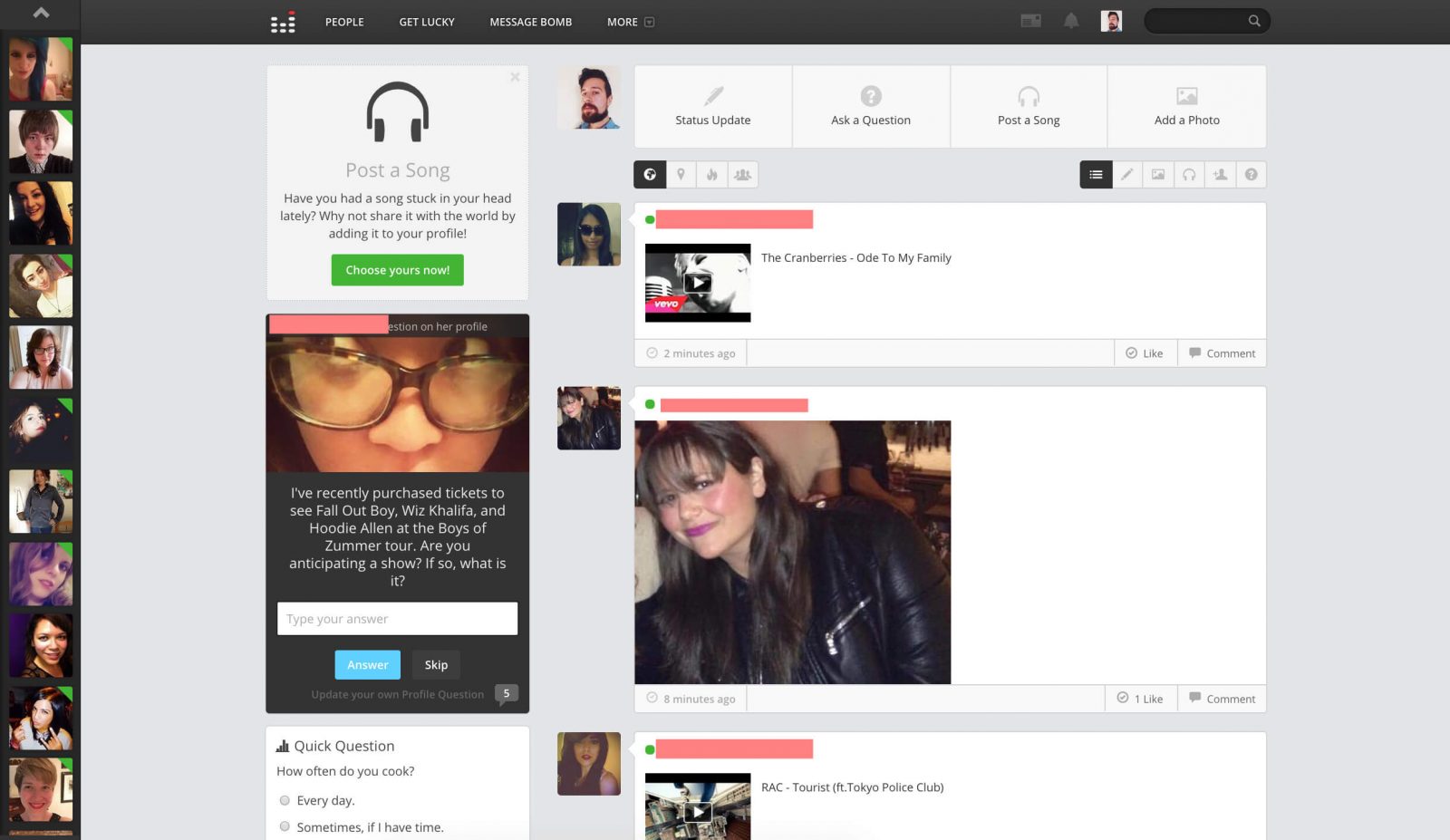
Task: Switch to the PEOPLE tab
Action: [x=343, y=22]
